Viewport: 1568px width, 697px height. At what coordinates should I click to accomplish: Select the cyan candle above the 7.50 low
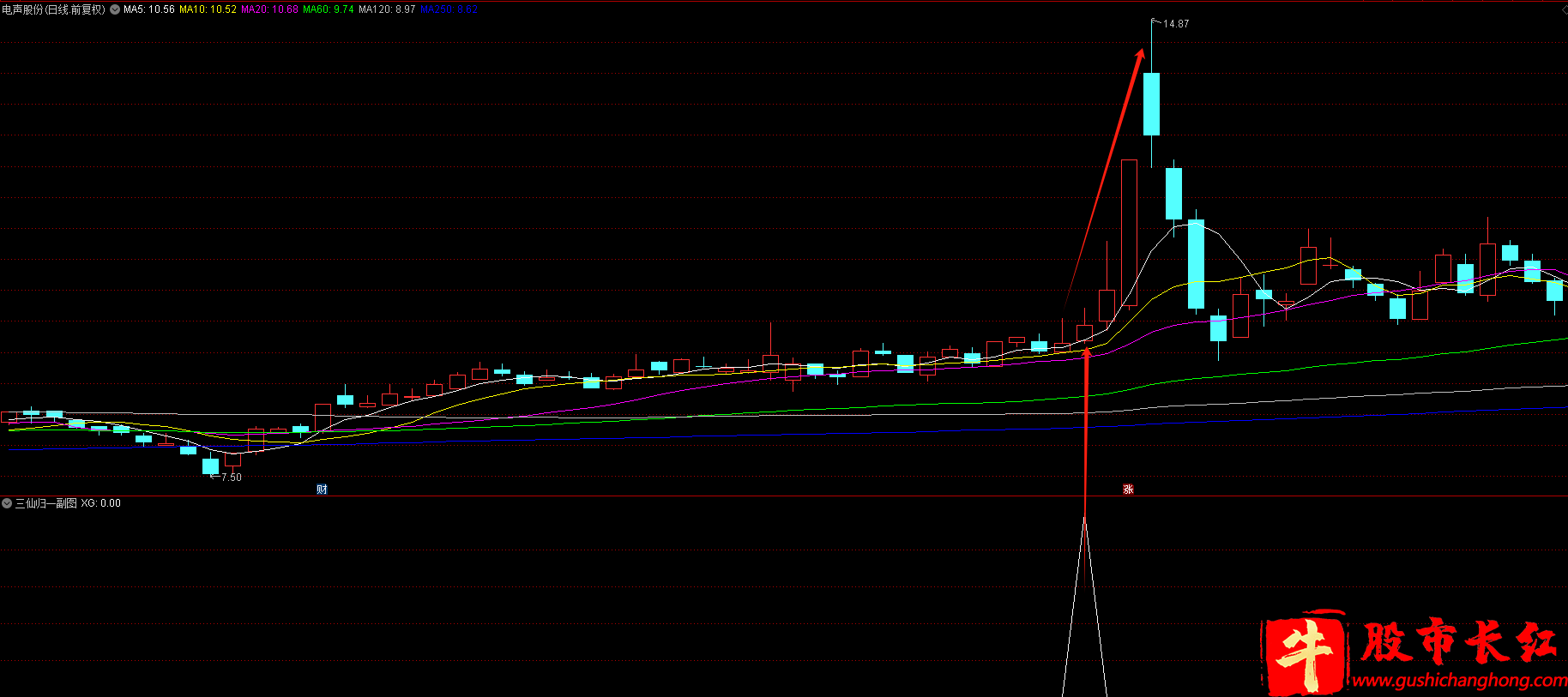click(x=210, y=466)
